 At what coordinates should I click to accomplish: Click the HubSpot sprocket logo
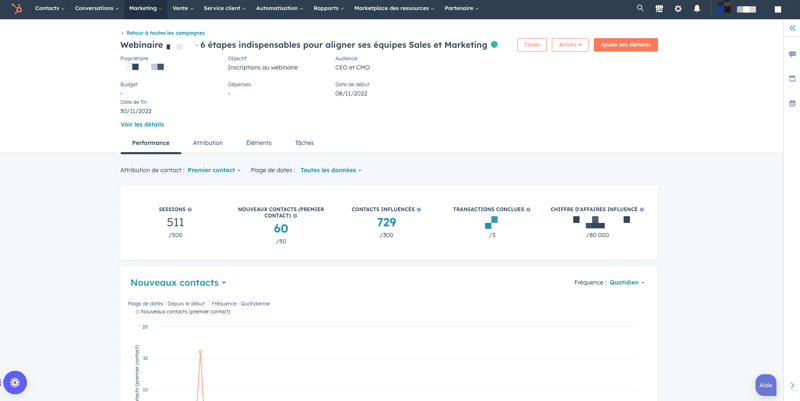[17, 9]
